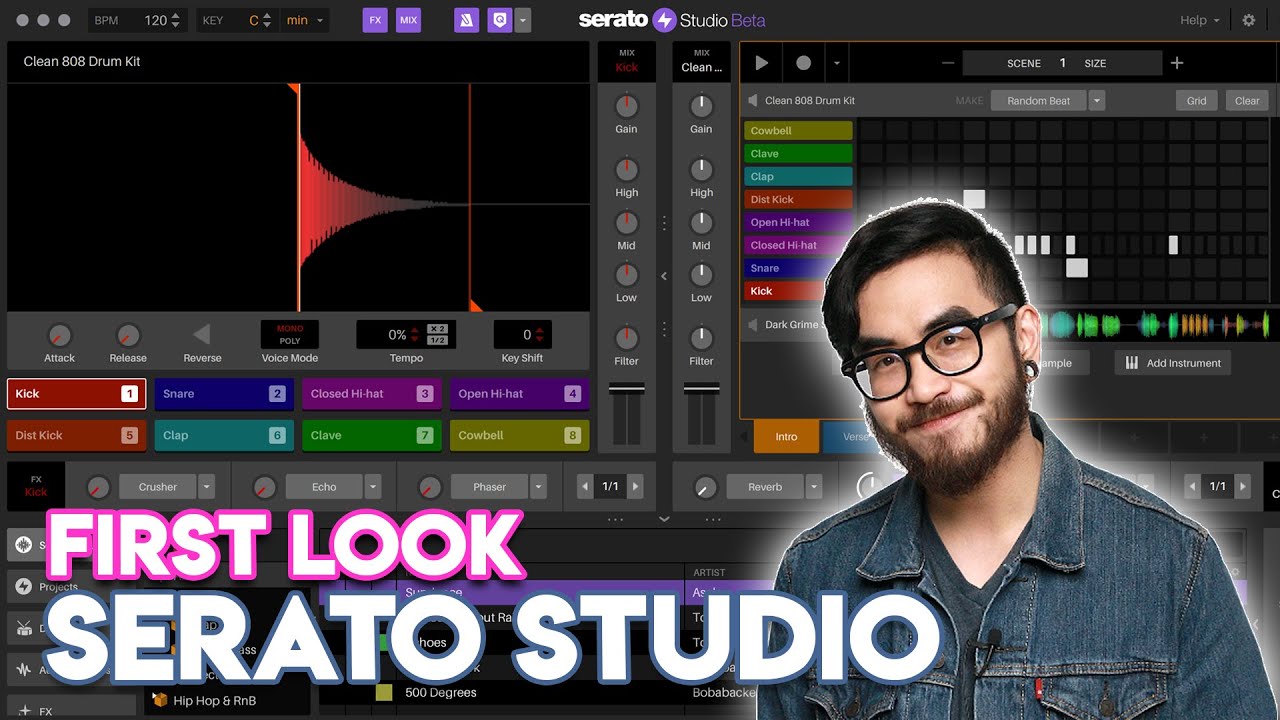
Task: Open the Echo effect dropdown arrow
Action: [x=372, y=487]
